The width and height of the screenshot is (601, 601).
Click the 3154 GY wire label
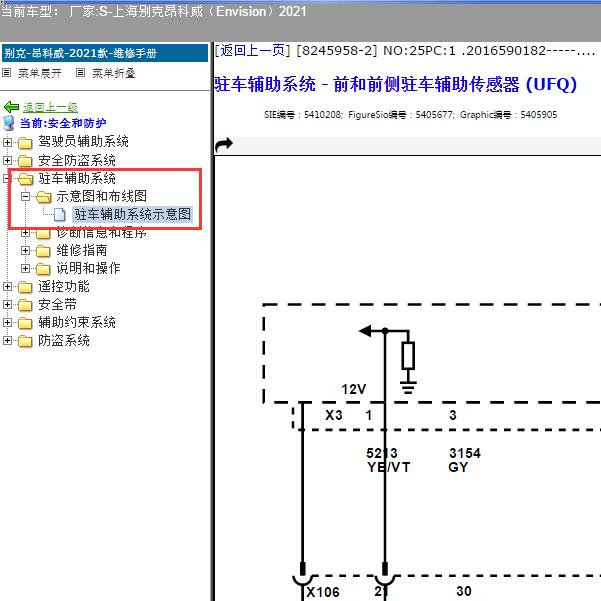click(464, 460)
